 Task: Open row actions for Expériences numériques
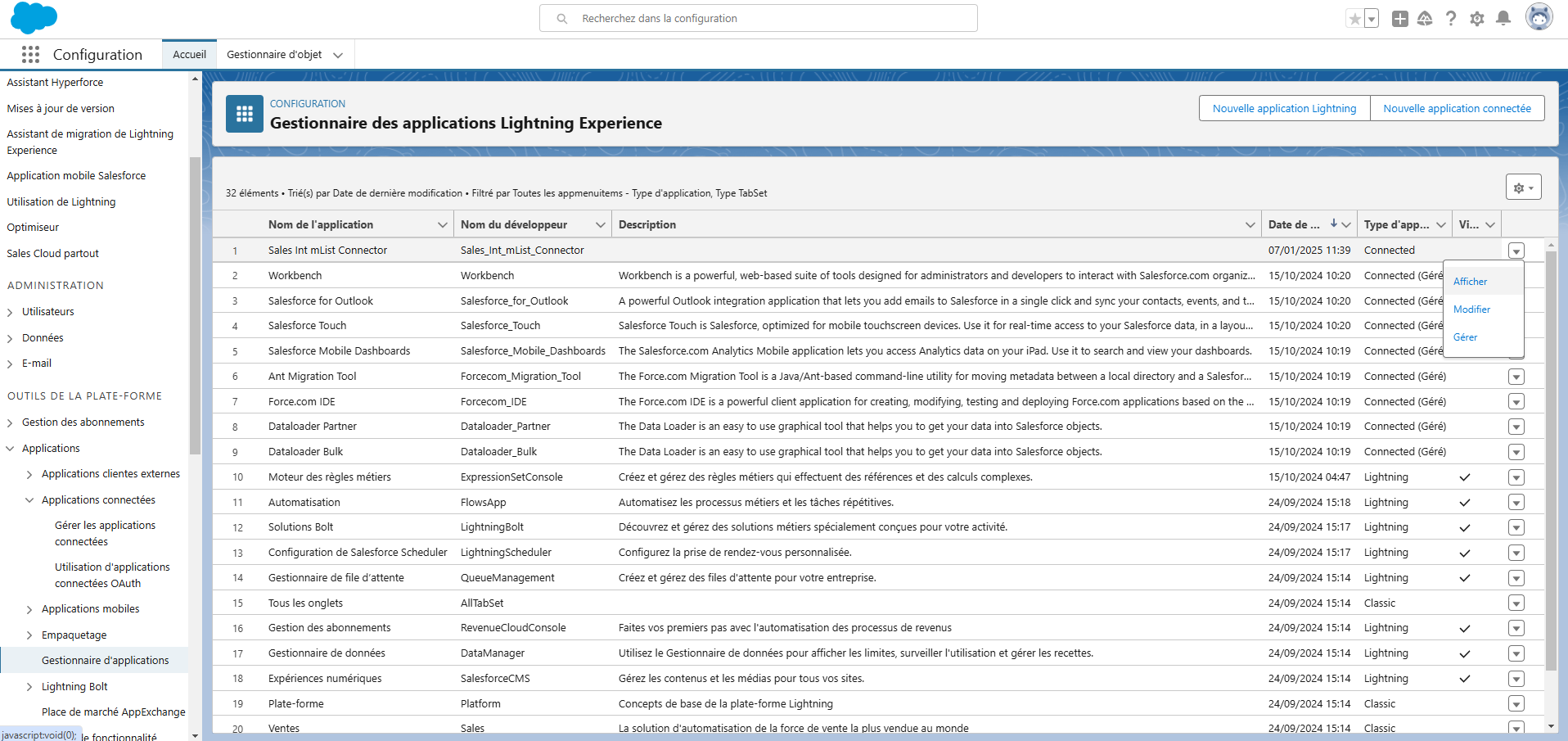(1516, 679)
